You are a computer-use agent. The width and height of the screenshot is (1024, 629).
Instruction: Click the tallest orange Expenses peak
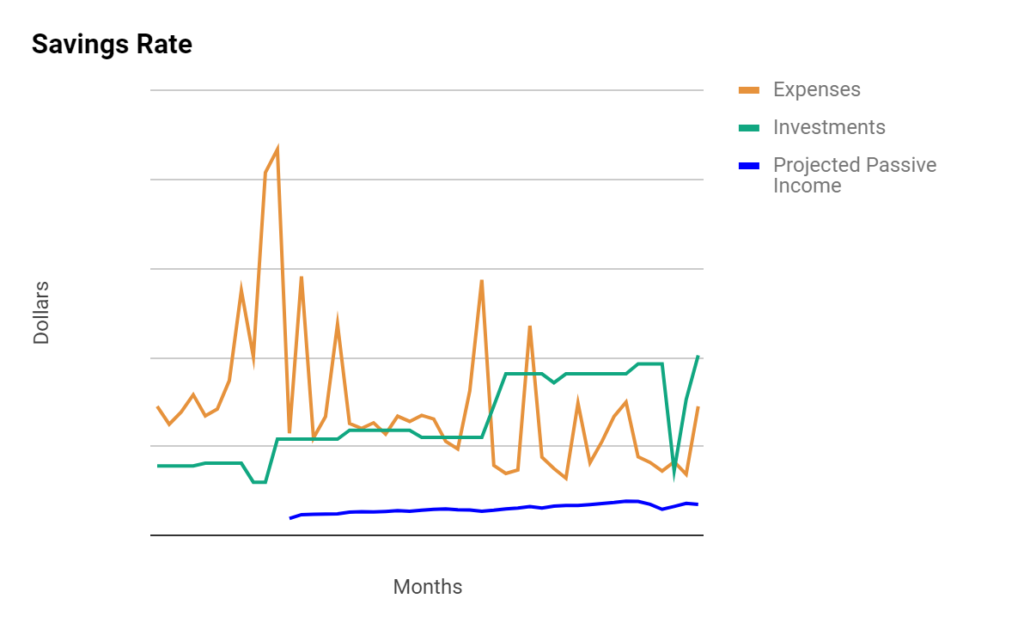278,150
